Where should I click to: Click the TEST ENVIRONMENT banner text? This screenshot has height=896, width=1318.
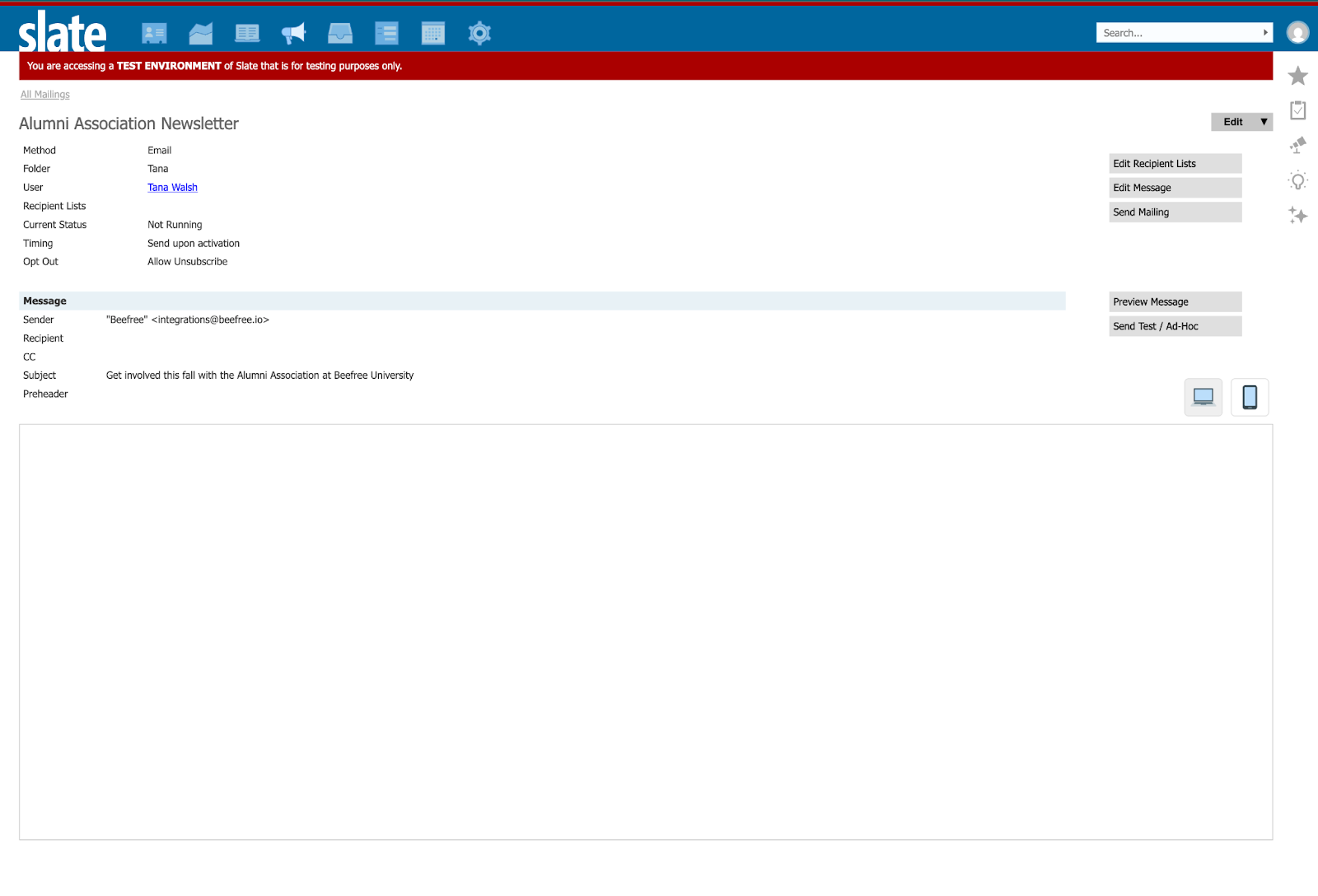[169, 66]
